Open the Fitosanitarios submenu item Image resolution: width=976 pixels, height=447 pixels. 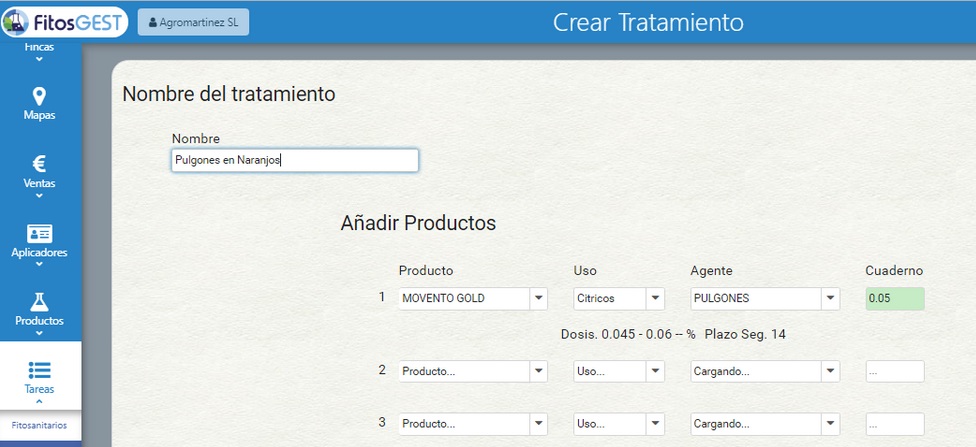tap(39, 426)
